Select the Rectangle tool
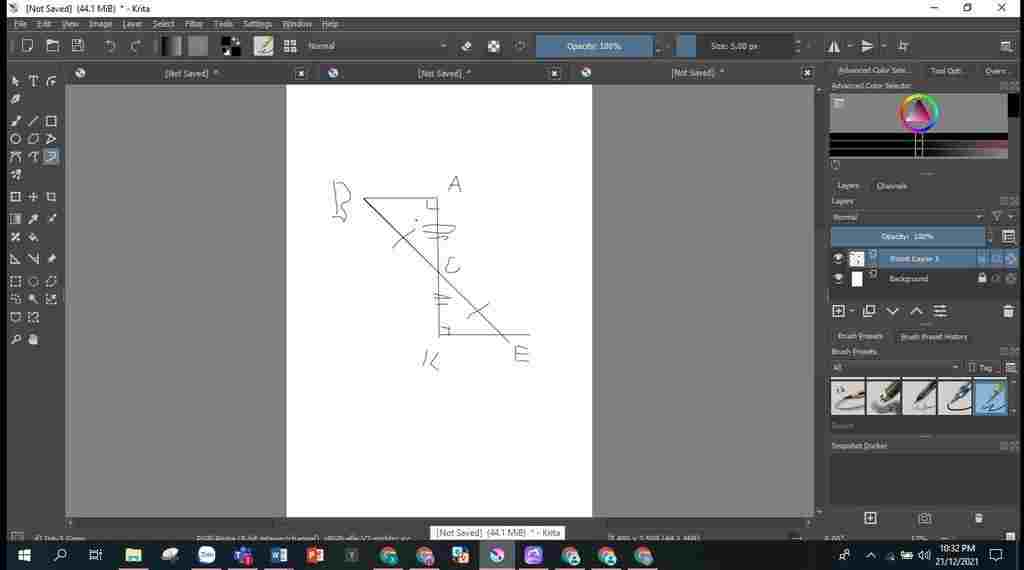1024x570 pixels. coord(51,121)
